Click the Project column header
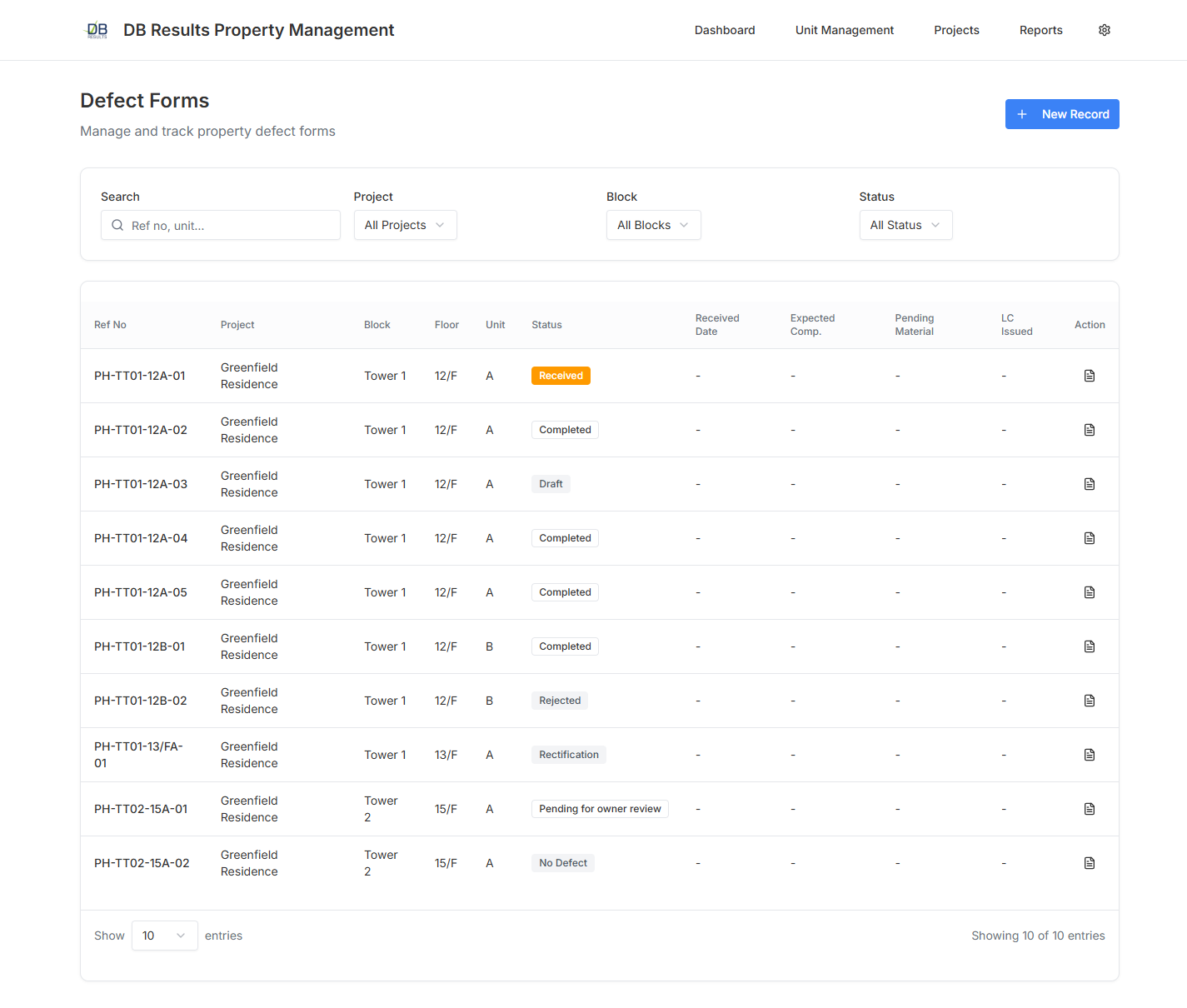The image size is (1187, 1008). [237, 325]
